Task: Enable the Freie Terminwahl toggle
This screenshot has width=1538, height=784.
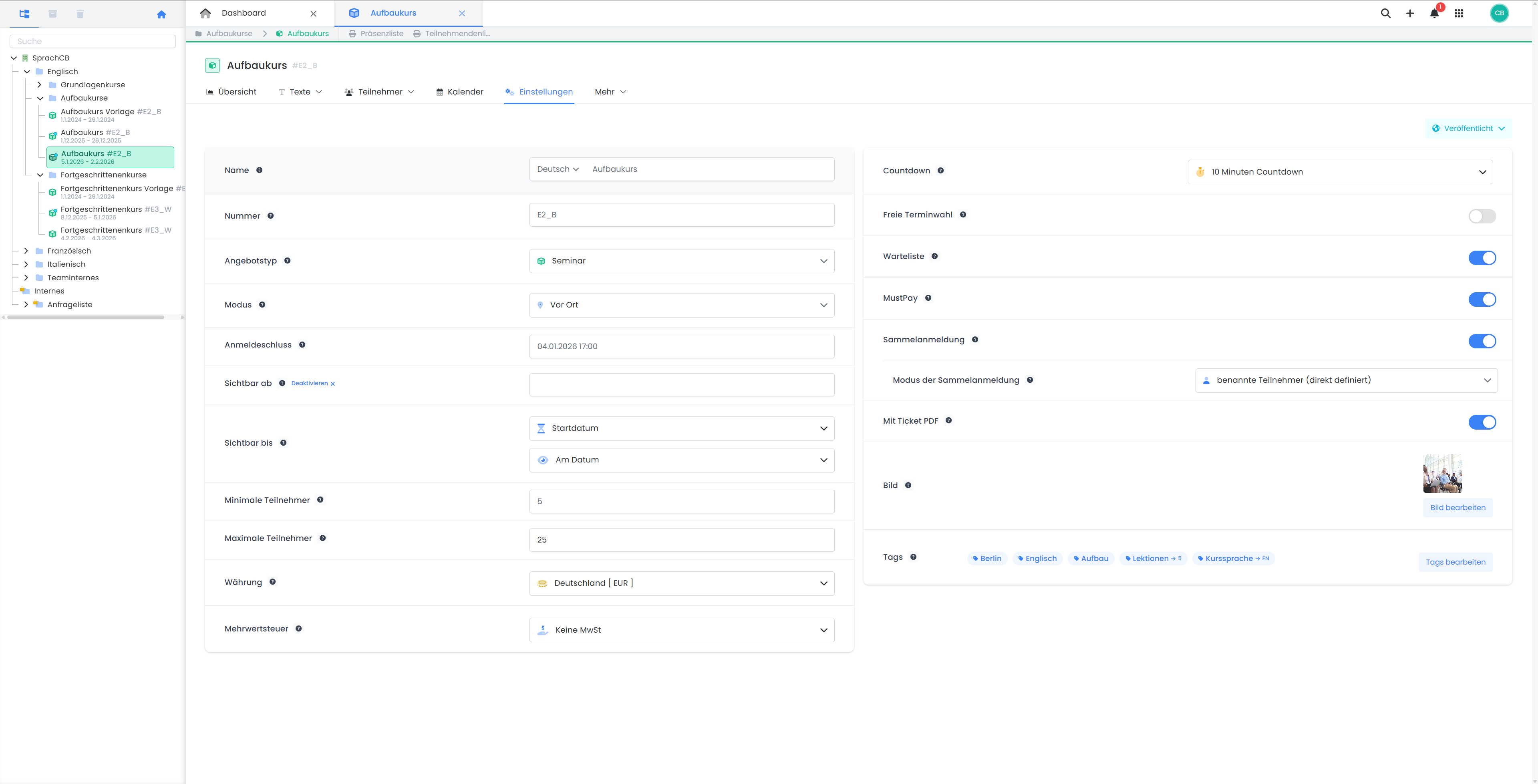Action: tap(1482, 216)
